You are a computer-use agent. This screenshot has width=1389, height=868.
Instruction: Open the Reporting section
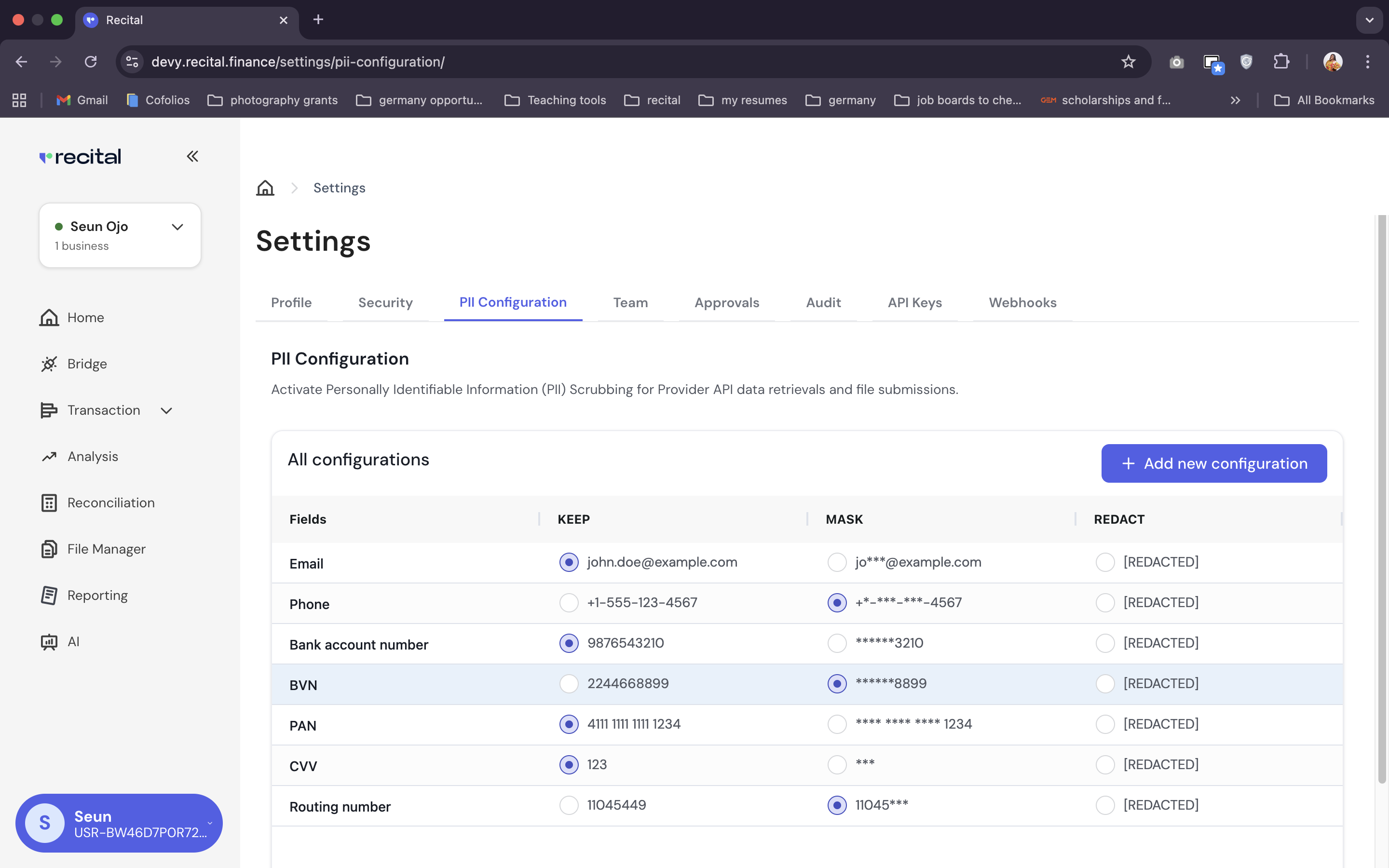coord(97,596)
